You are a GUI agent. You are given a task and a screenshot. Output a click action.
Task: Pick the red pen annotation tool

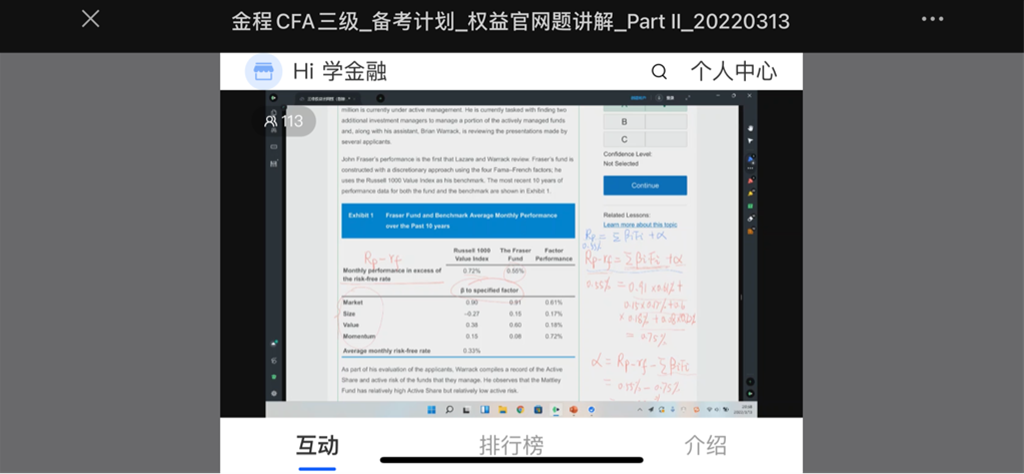pos(750,180)
